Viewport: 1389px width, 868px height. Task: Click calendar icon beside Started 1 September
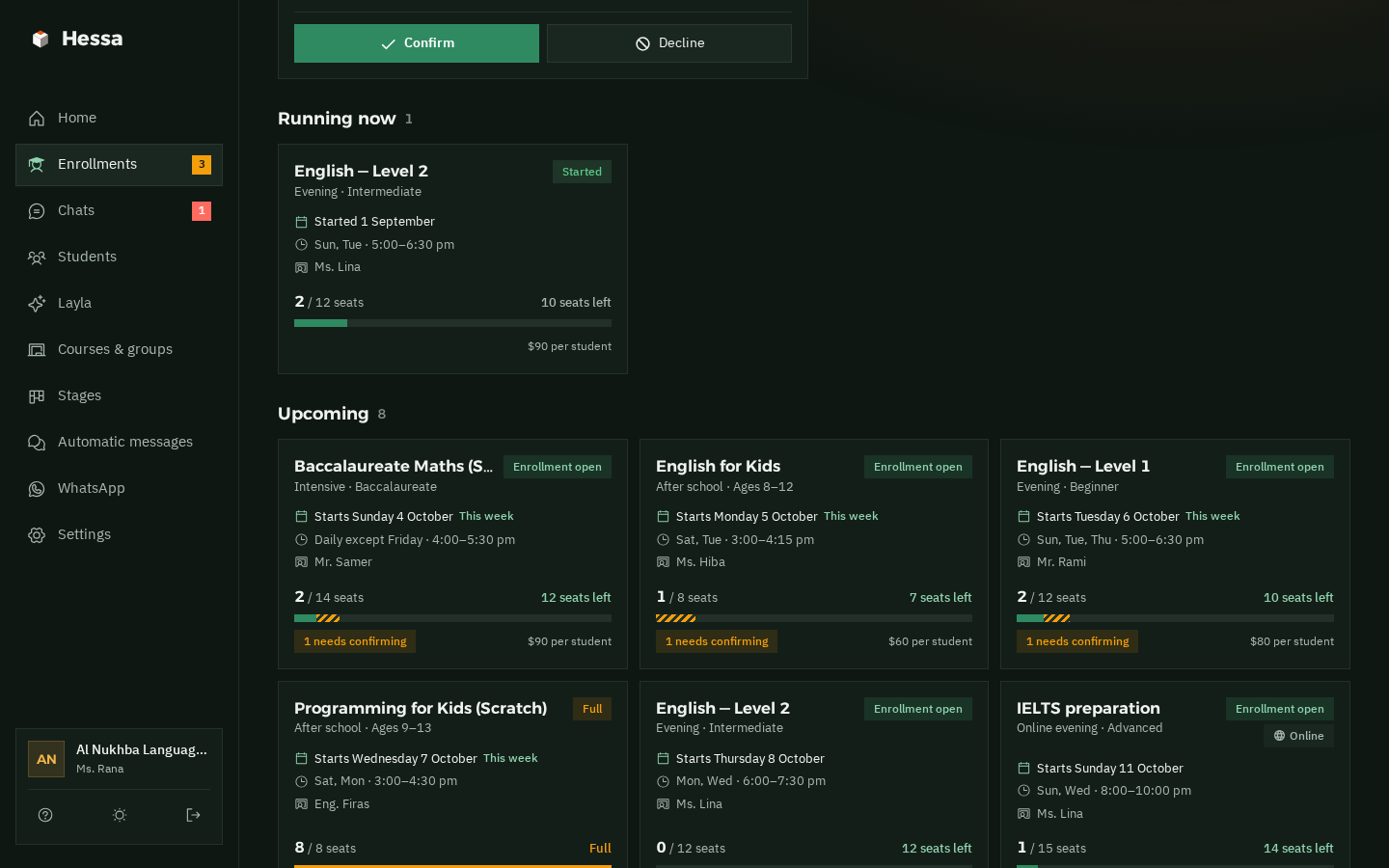tap(301, 222)
